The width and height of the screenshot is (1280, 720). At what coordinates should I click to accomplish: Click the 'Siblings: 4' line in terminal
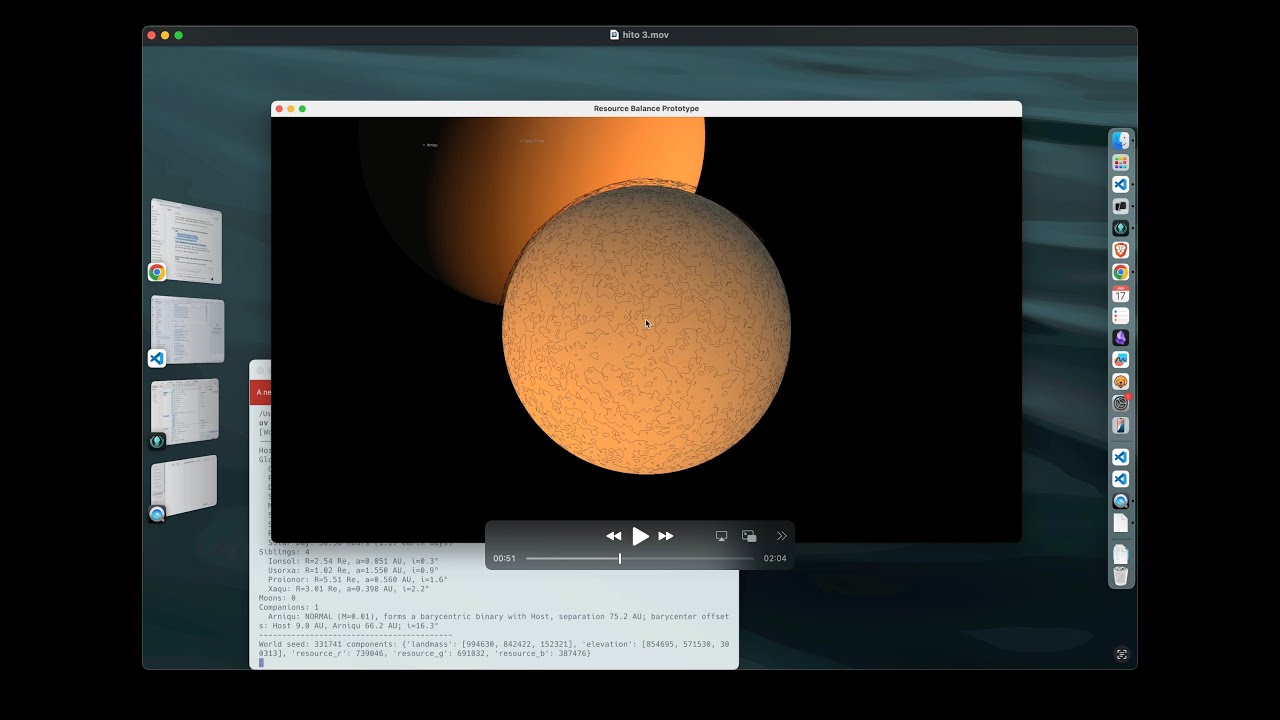[x=284, y=552]
